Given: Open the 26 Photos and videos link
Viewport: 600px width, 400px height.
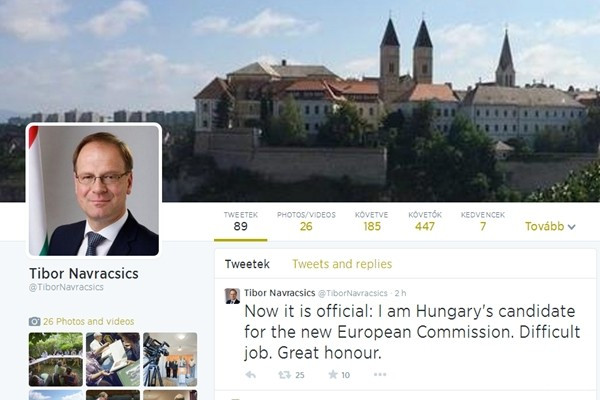Looking at the screenshot, I should pyautogui.click(x=88, y=322).
